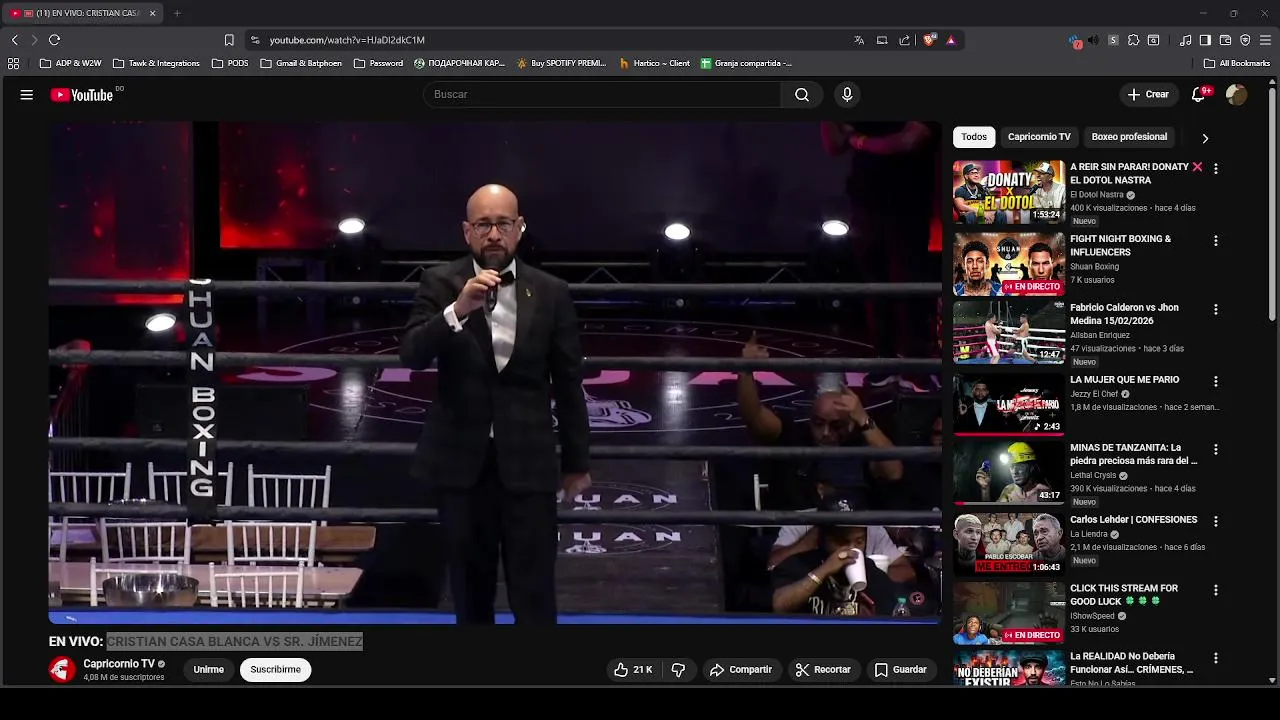
Task: Go back in browser history
Action: point(14,40)
